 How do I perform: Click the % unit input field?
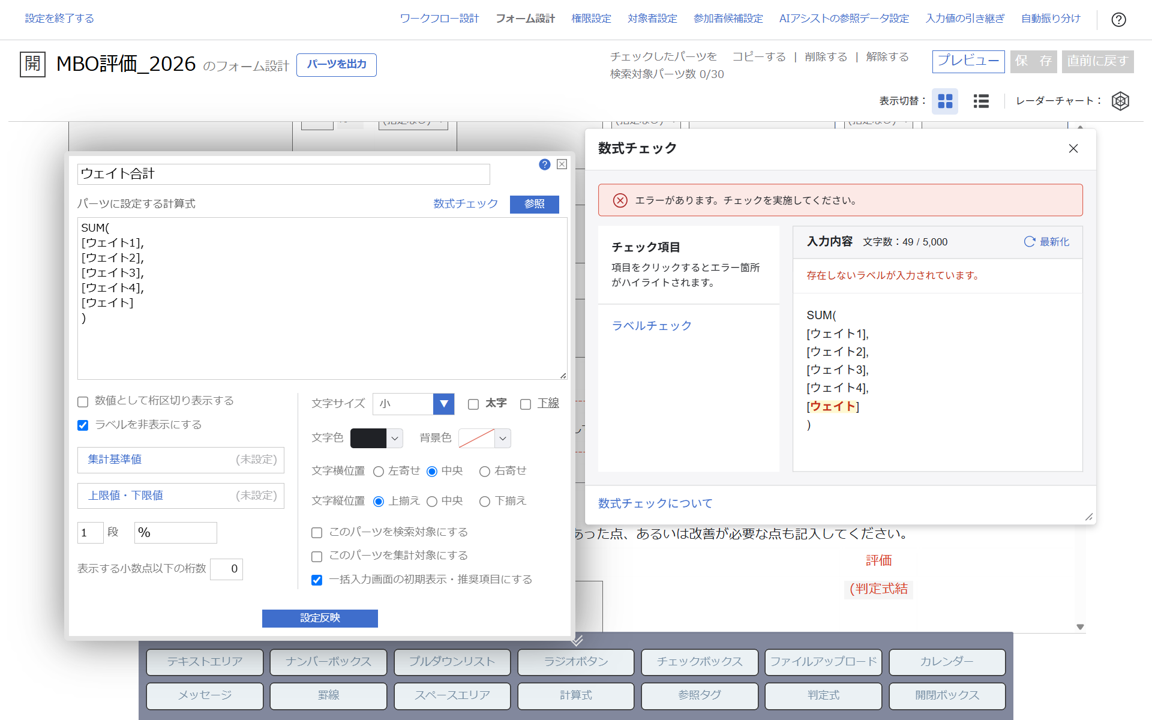[176, 533]
